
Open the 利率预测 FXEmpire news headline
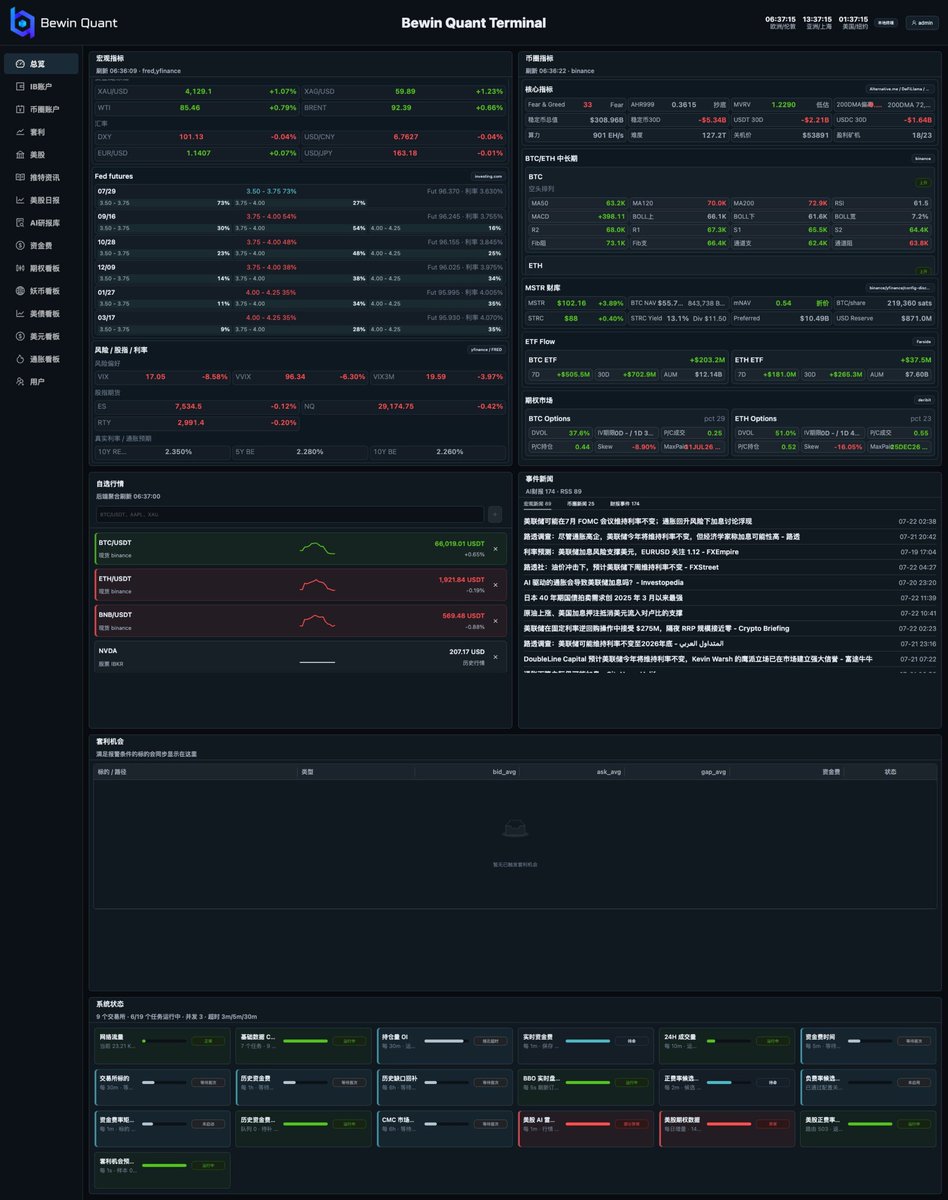[x=631, y=552]
